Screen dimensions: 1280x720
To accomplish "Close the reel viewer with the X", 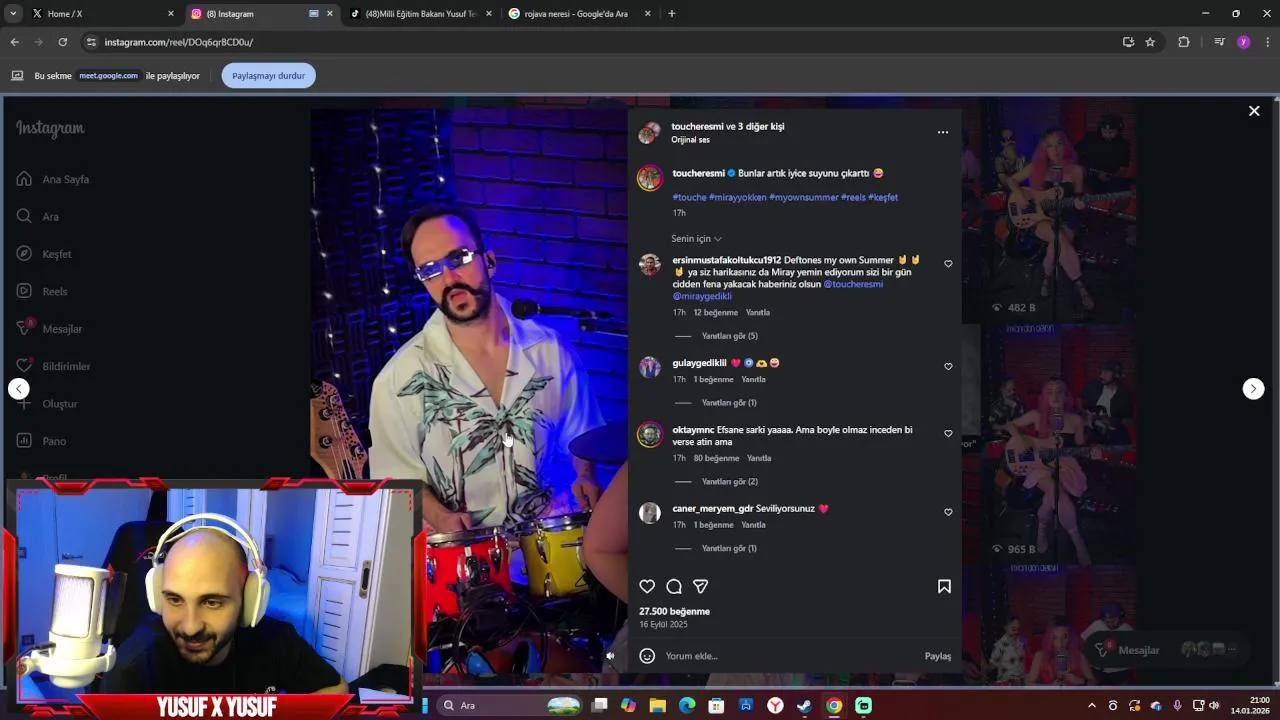I will click(x=1254, y=111).
